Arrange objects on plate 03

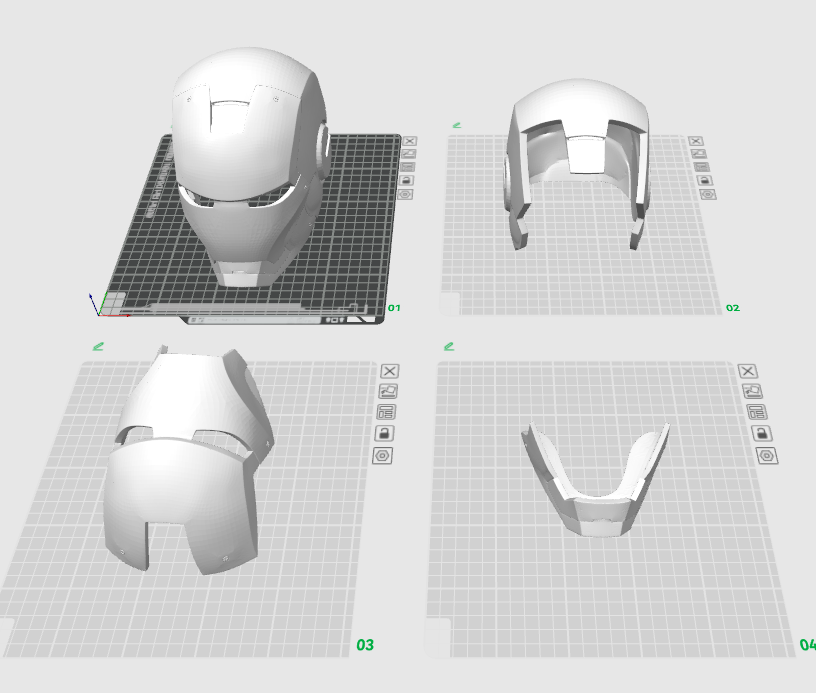click(386, 412)
